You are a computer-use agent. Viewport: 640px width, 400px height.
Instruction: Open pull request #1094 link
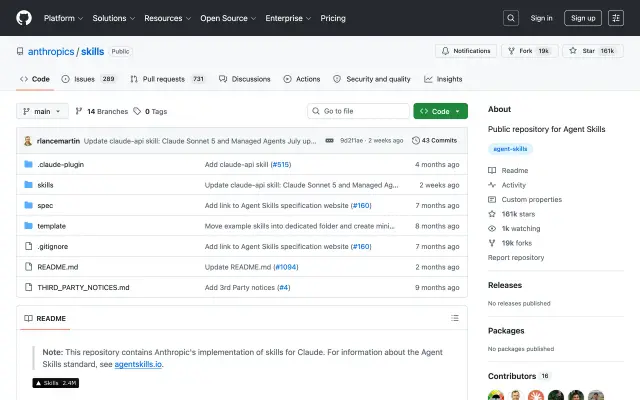(286, 267)
